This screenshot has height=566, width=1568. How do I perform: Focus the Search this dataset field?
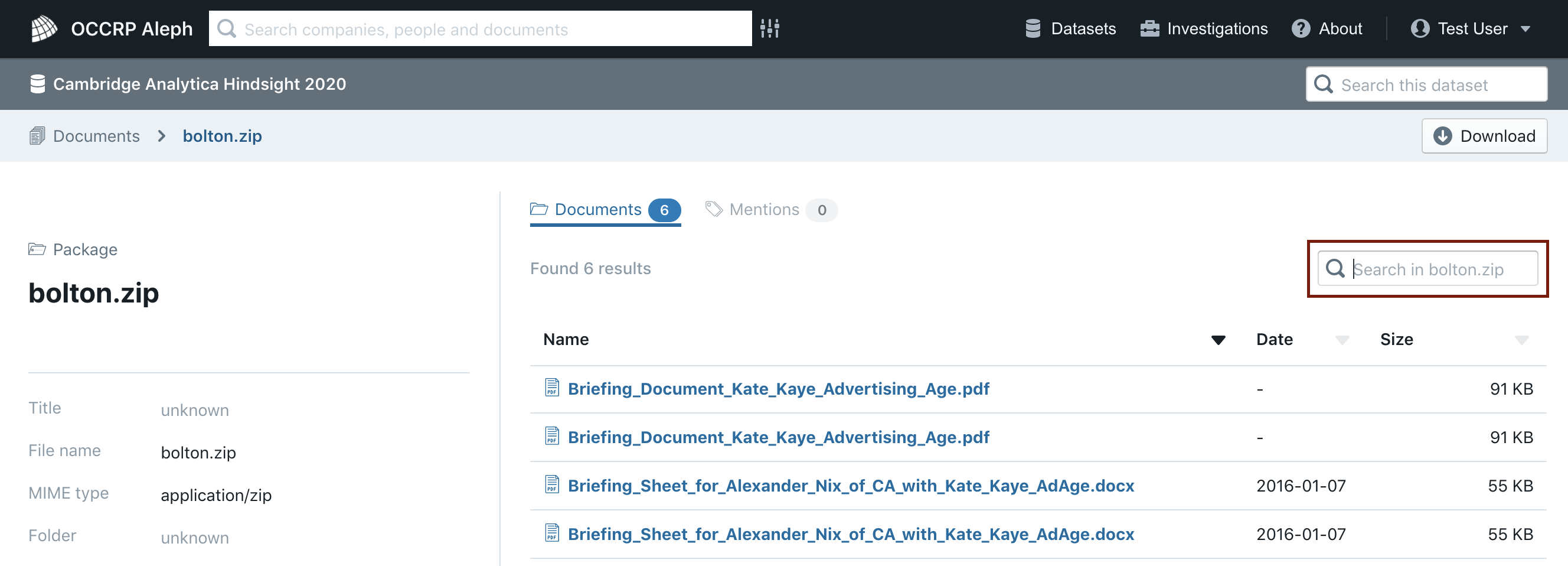coord(1426,84)
